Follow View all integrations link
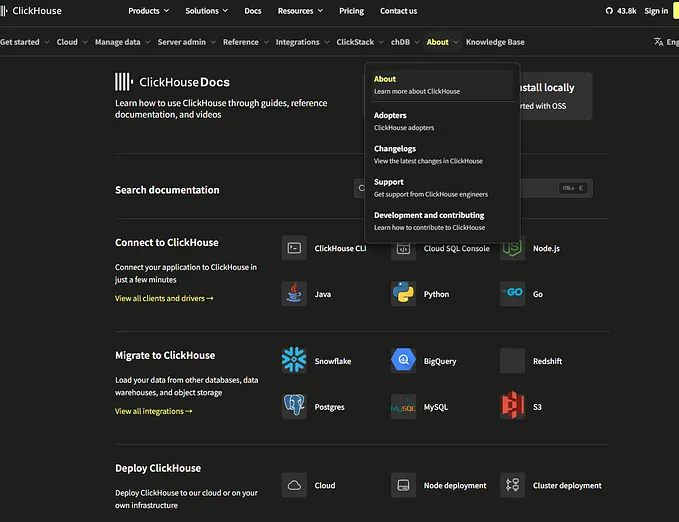This screenshot has width=679, height=522. tap(153, 411)
